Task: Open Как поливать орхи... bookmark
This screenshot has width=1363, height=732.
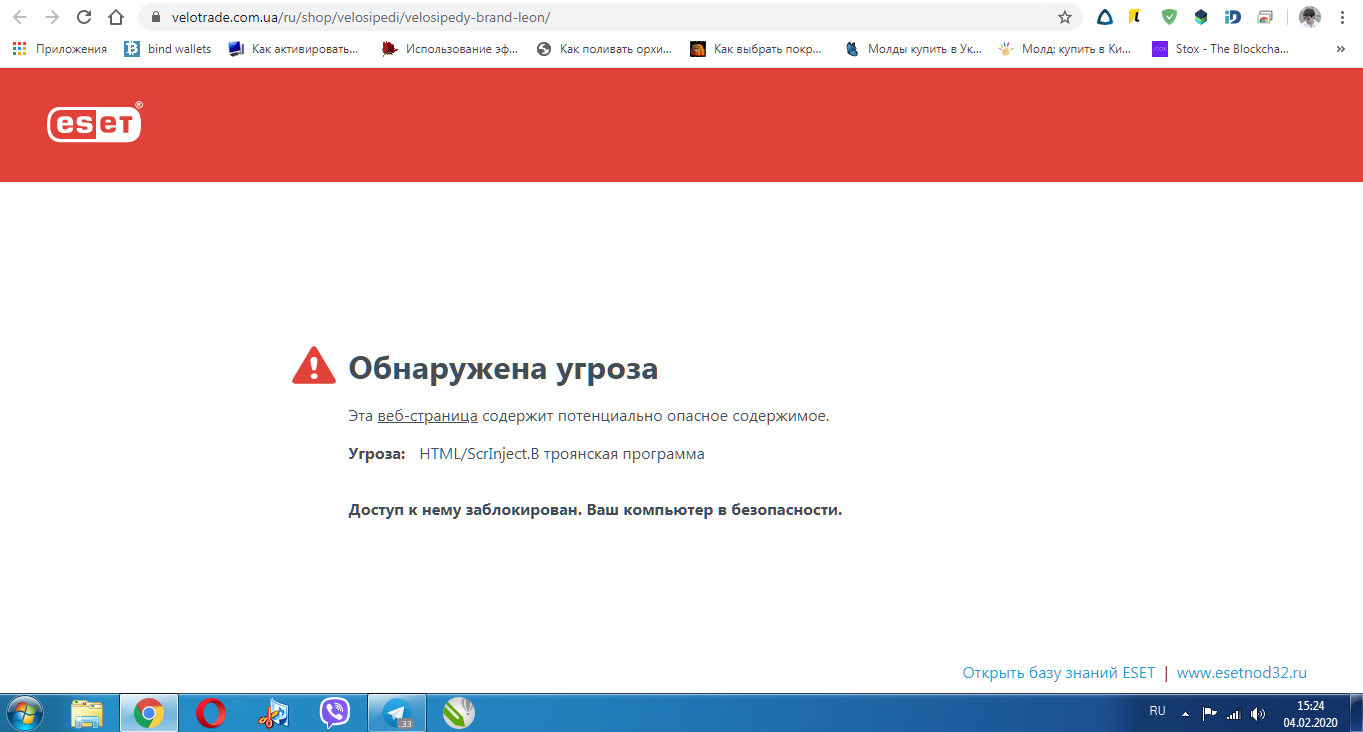Action: pos(604,48)
